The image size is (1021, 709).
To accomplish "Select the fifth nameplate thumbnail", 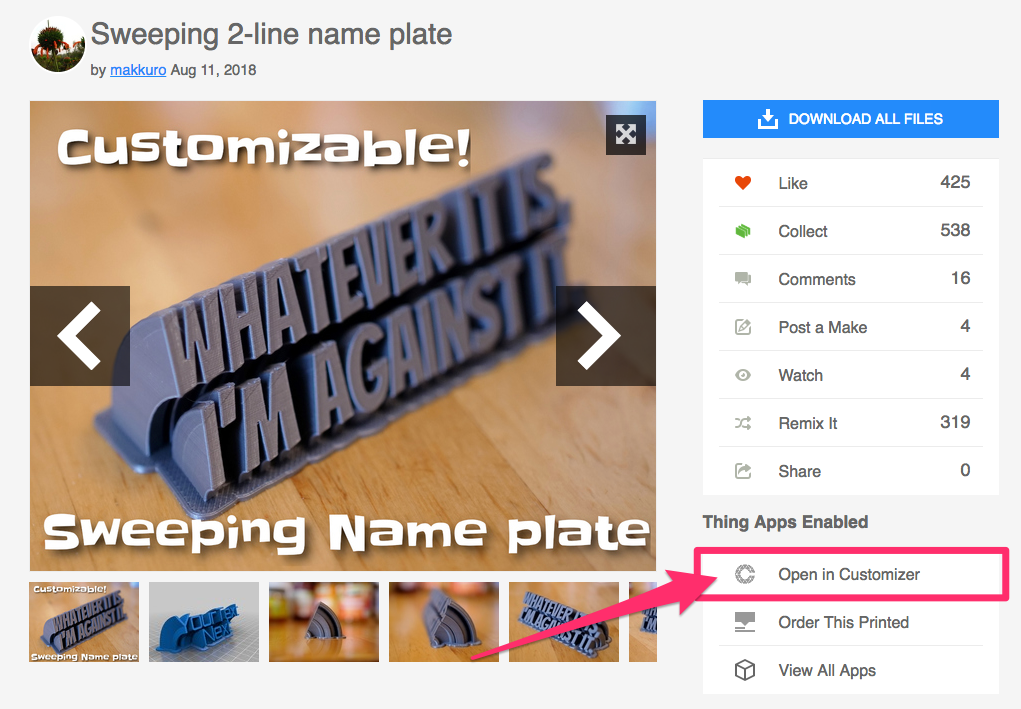I will point(564,622).
